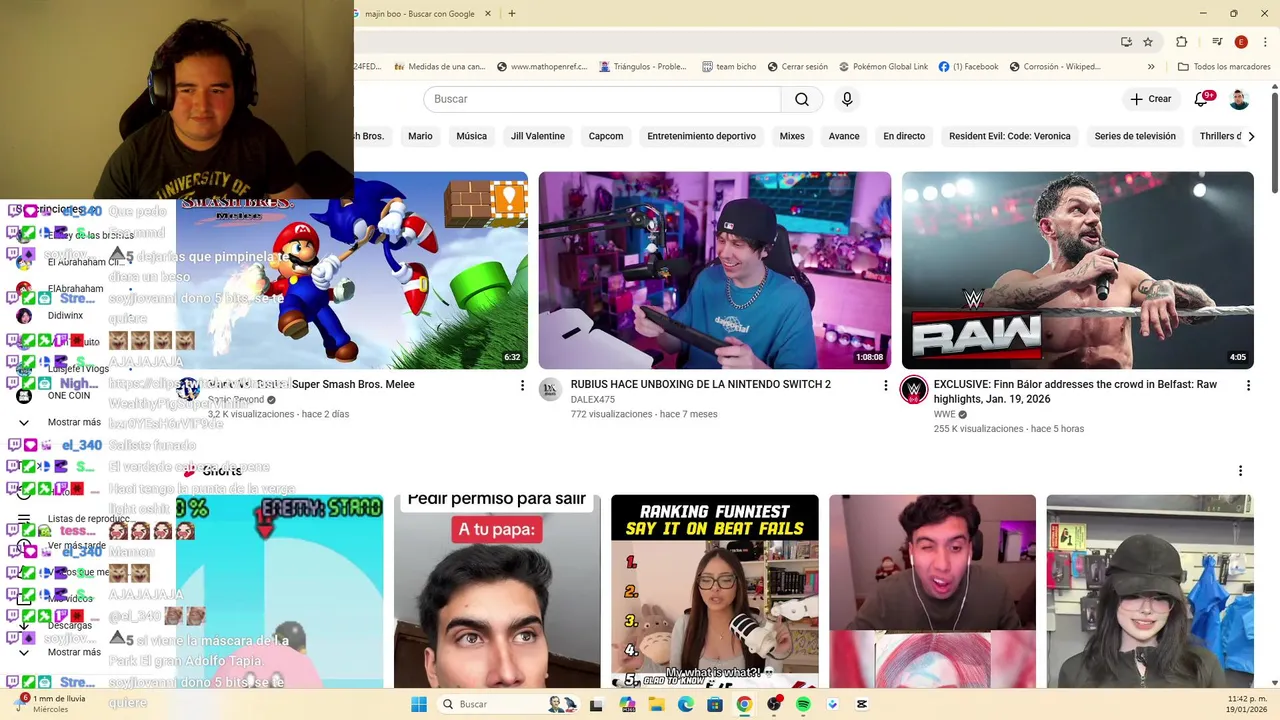Select the Jill Valentine filter chip
This screenshot has width=1280, height=720.
(538, 136)
